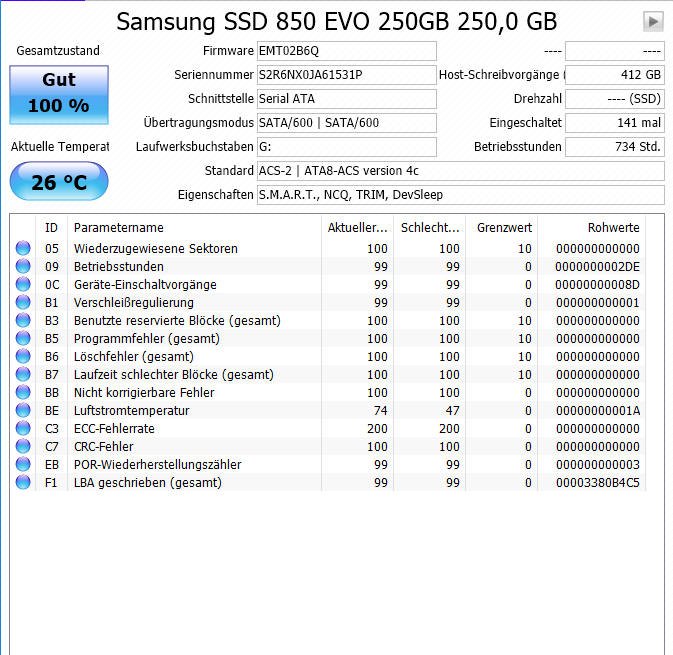This screenshot has width=673, height=655.
Task: Select the Nicht korrigierbare Fehler name
Action: [x=144, y=393]
